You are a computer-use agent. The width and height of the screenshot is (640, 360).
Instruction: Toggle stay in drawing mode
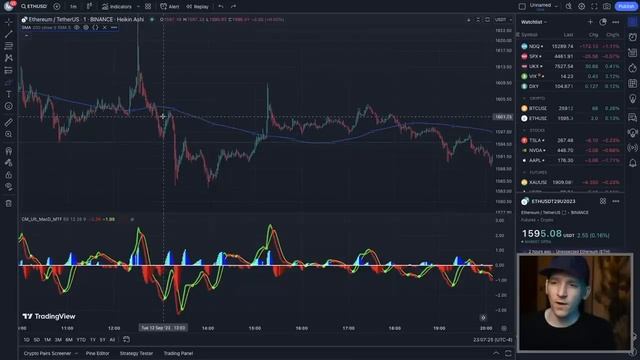(x=9, y=163)
